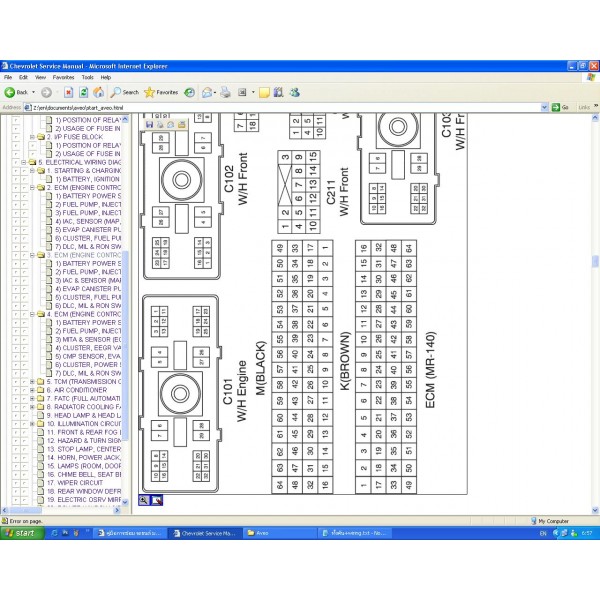The height and width of the screenshot is (600, 600).
Task: Open the File menu
Action: 8,77
